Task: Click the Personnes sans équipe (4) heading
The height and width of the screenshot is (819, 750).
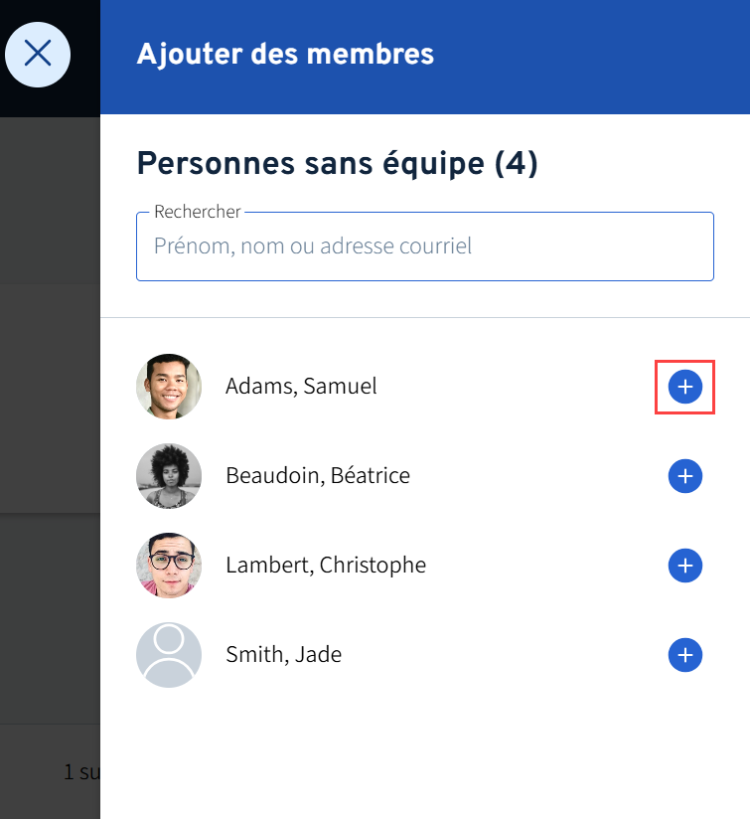Action: point(337,163)
